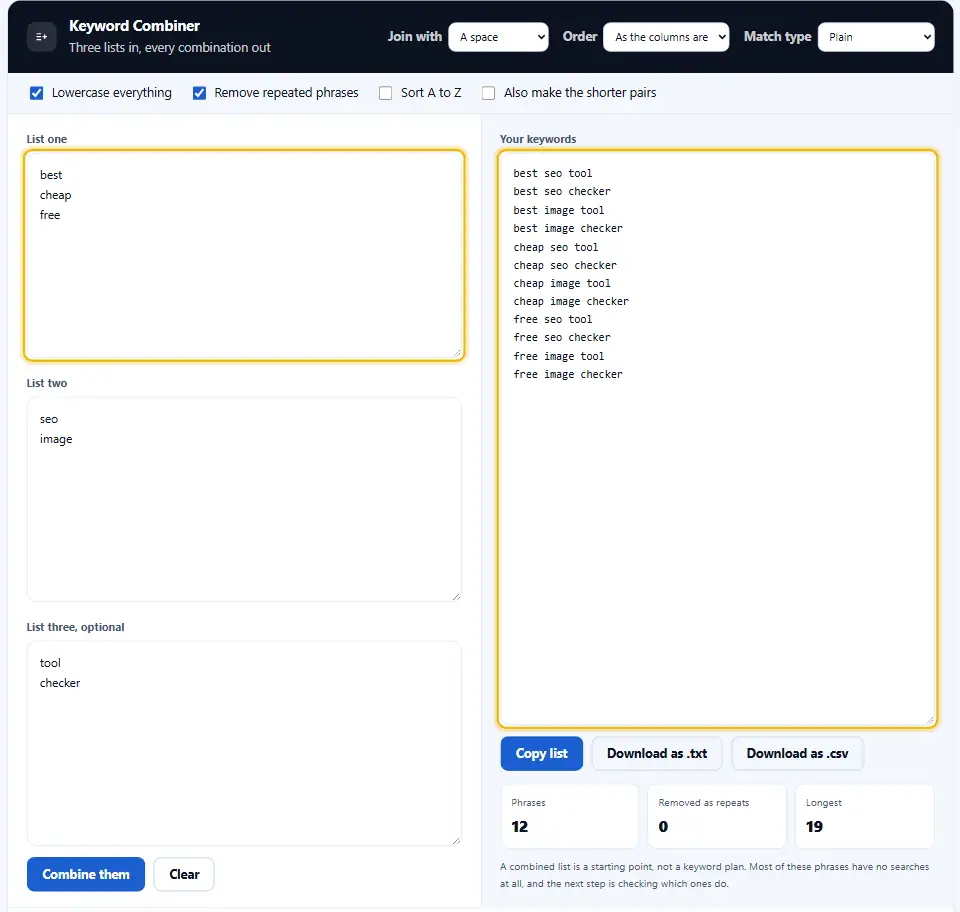Screen dimensions: 960x912
Task: Clear all lists with Clear button
Action: click(184, 874)
